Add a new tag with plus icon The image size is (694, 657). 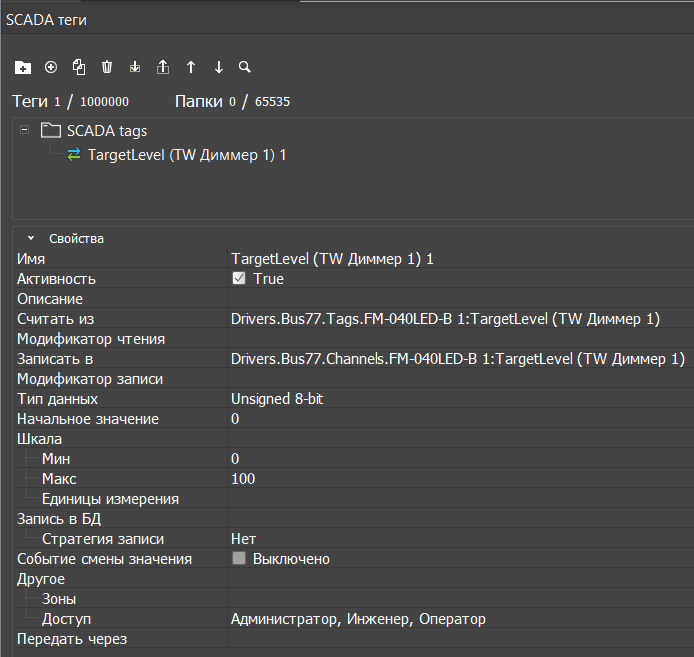tap(51, 68)
